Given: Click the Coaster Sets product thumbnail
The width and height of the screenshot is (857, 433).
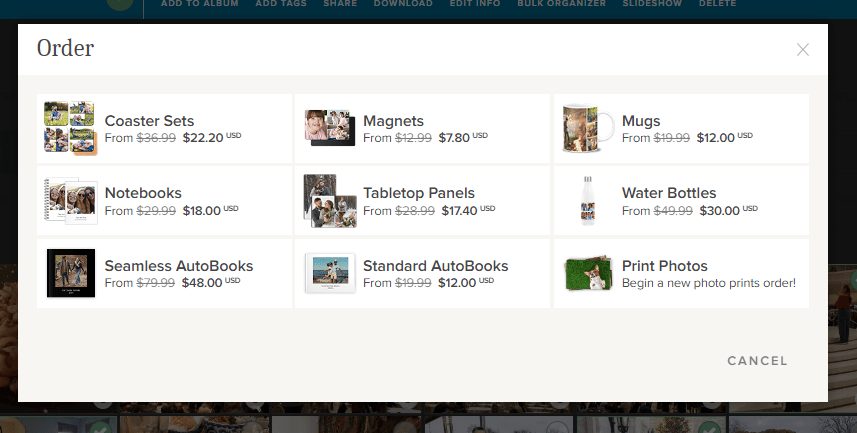Looking at the screenshot, I should coord(69,128).
